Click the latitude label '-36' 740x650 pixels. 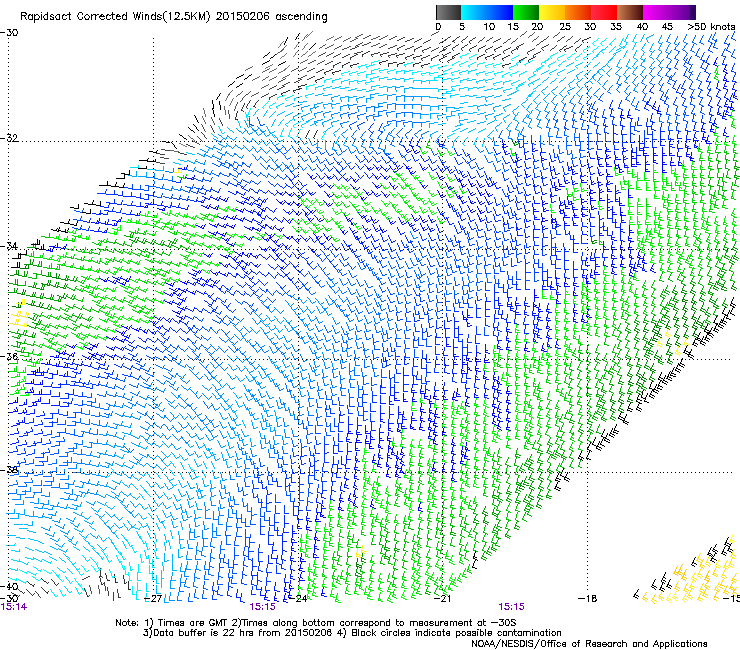coord(8,356)
